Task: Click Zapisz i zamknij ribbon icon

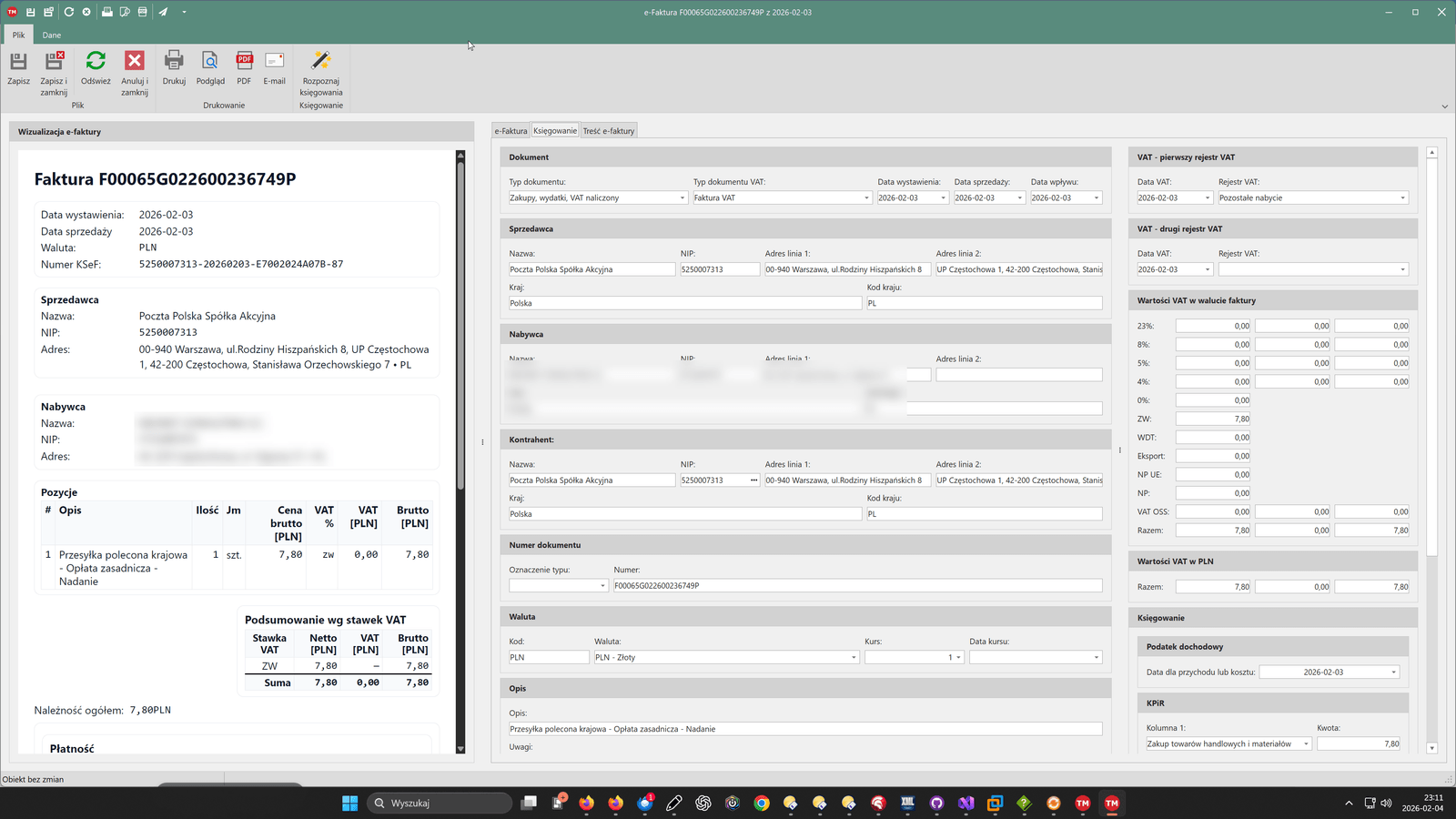Action: [54, 62]
